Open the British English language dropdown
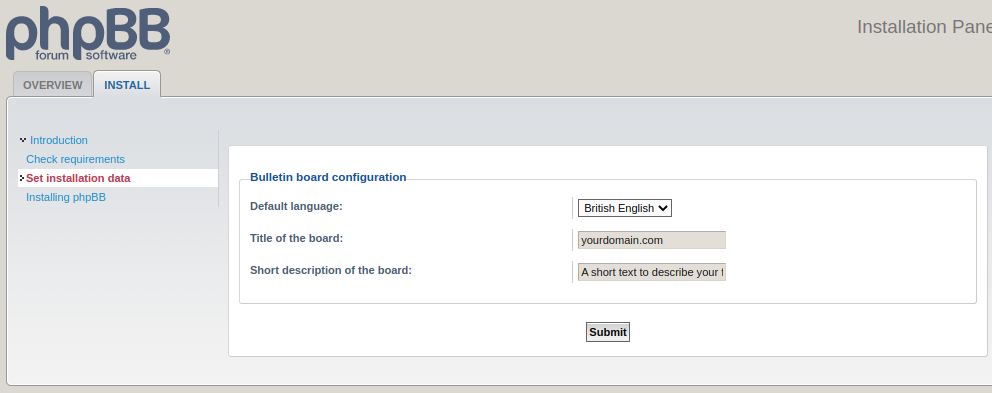Viewport: 992px width, 393px height. click(x=624, y=208)
